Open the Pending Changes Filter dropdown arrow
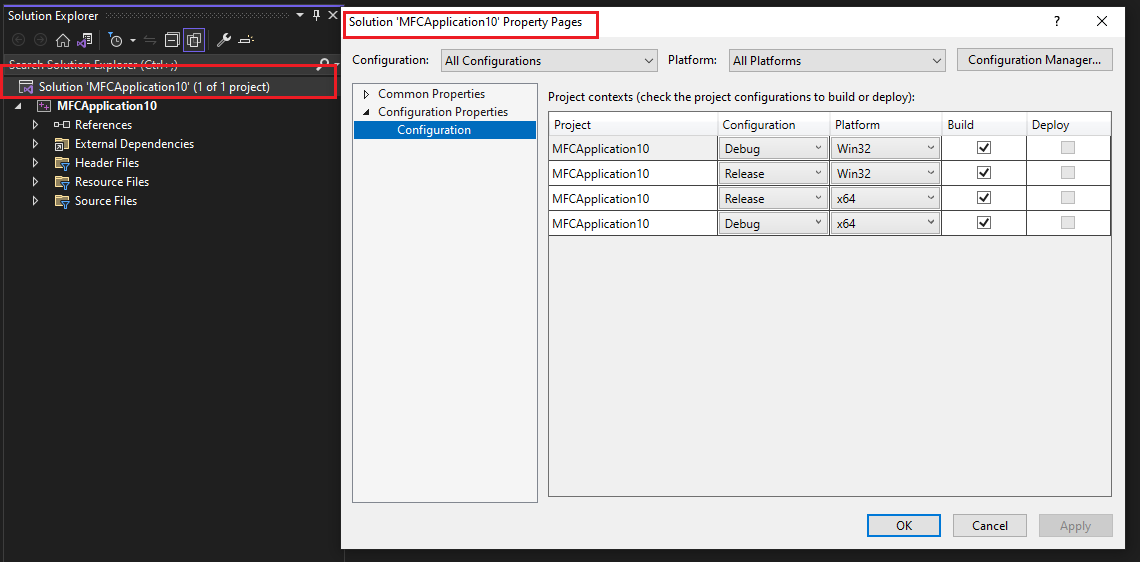 point(132,40)
